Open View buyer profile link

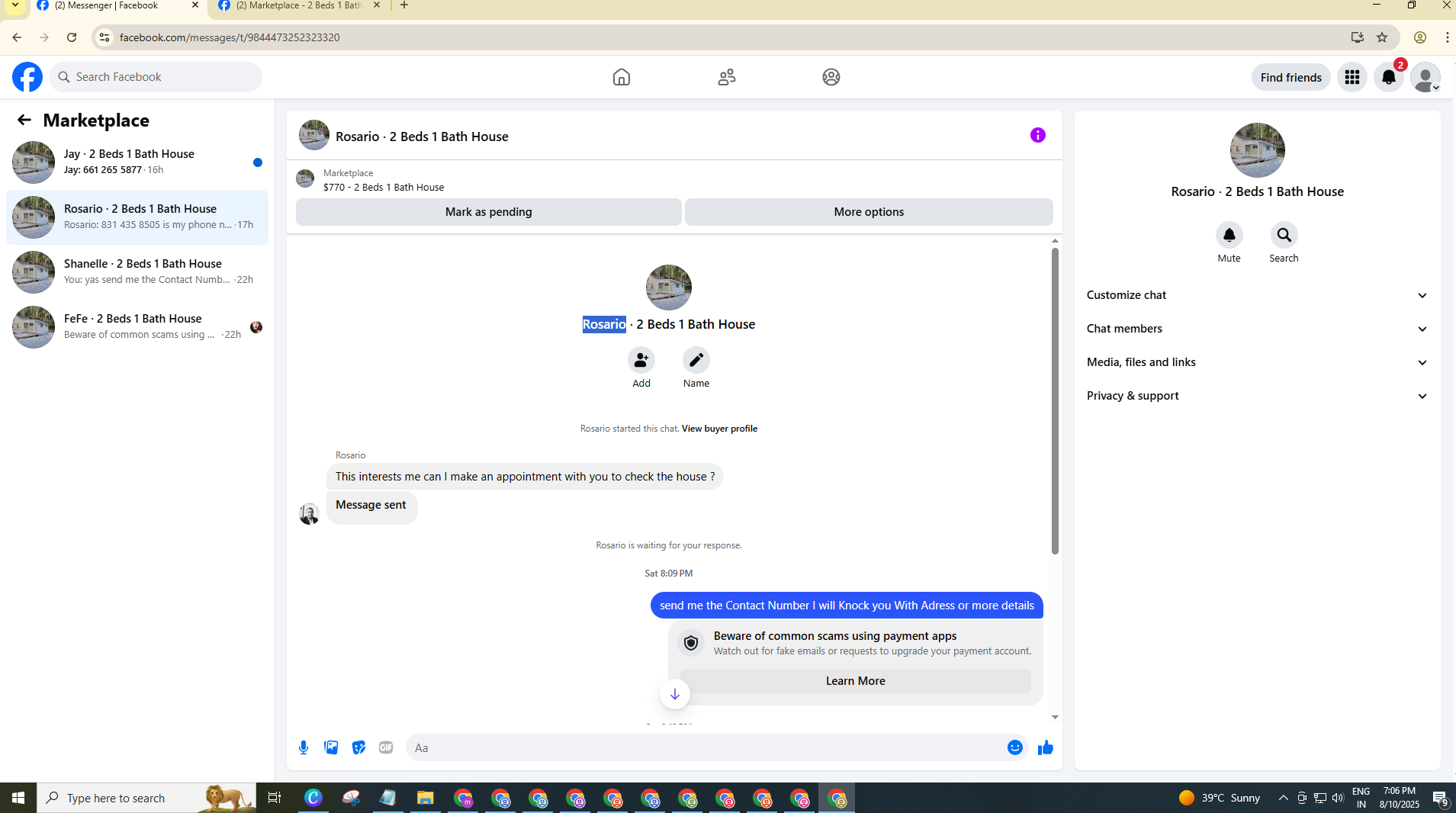(719, 429)
